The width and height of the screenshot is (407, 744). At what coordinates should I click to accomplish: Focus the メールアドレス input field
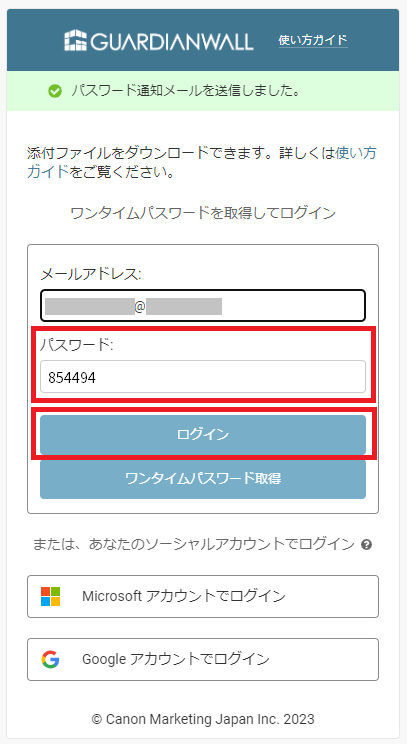click(x=203, y=305)
